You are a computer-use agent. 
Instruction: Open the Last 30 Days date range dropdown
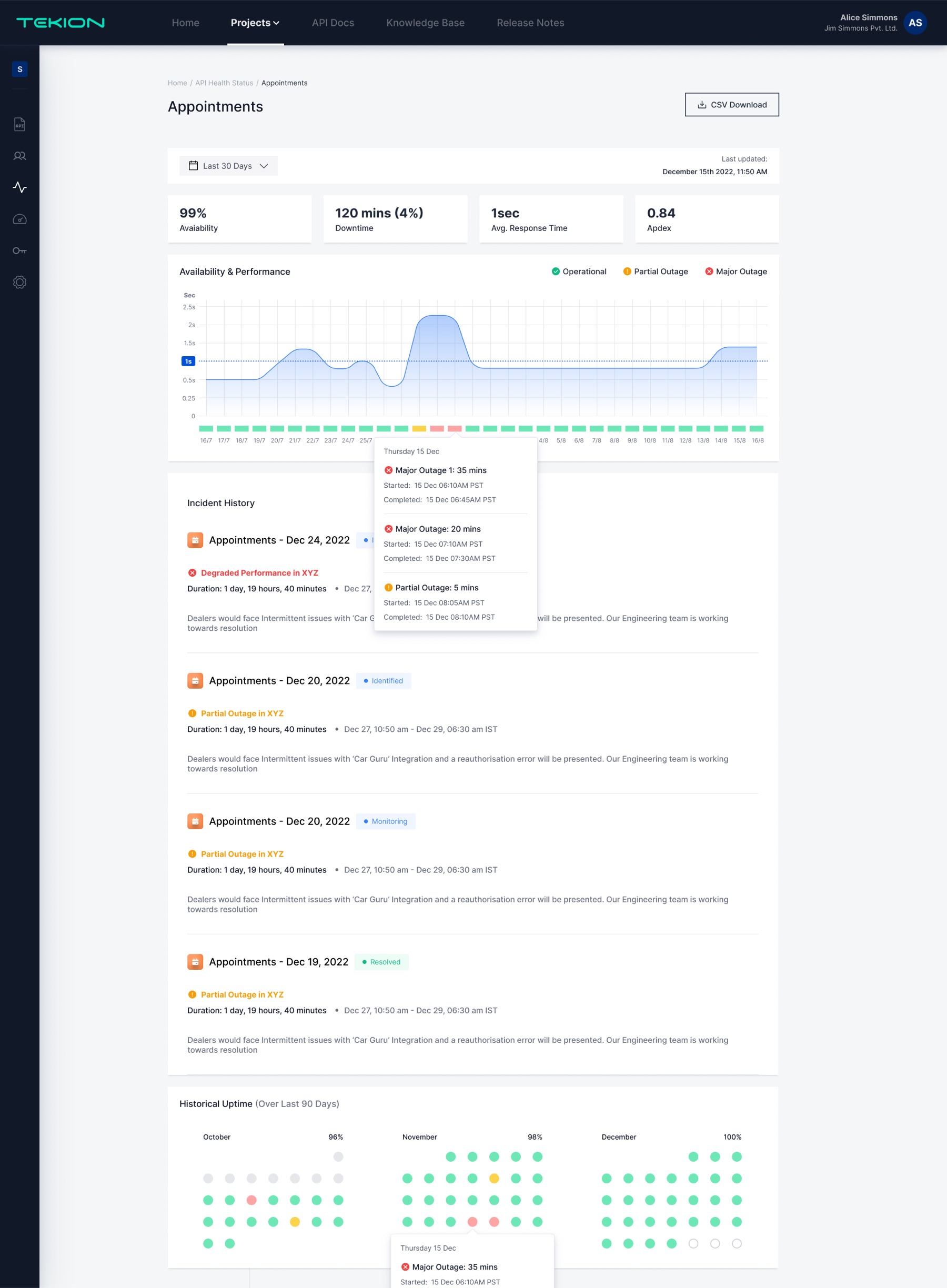pos(228,166)
